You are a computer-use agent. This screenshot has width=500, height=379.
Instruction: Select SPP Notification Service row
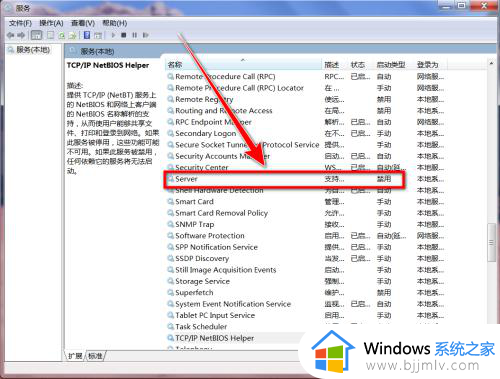(306, 247)
